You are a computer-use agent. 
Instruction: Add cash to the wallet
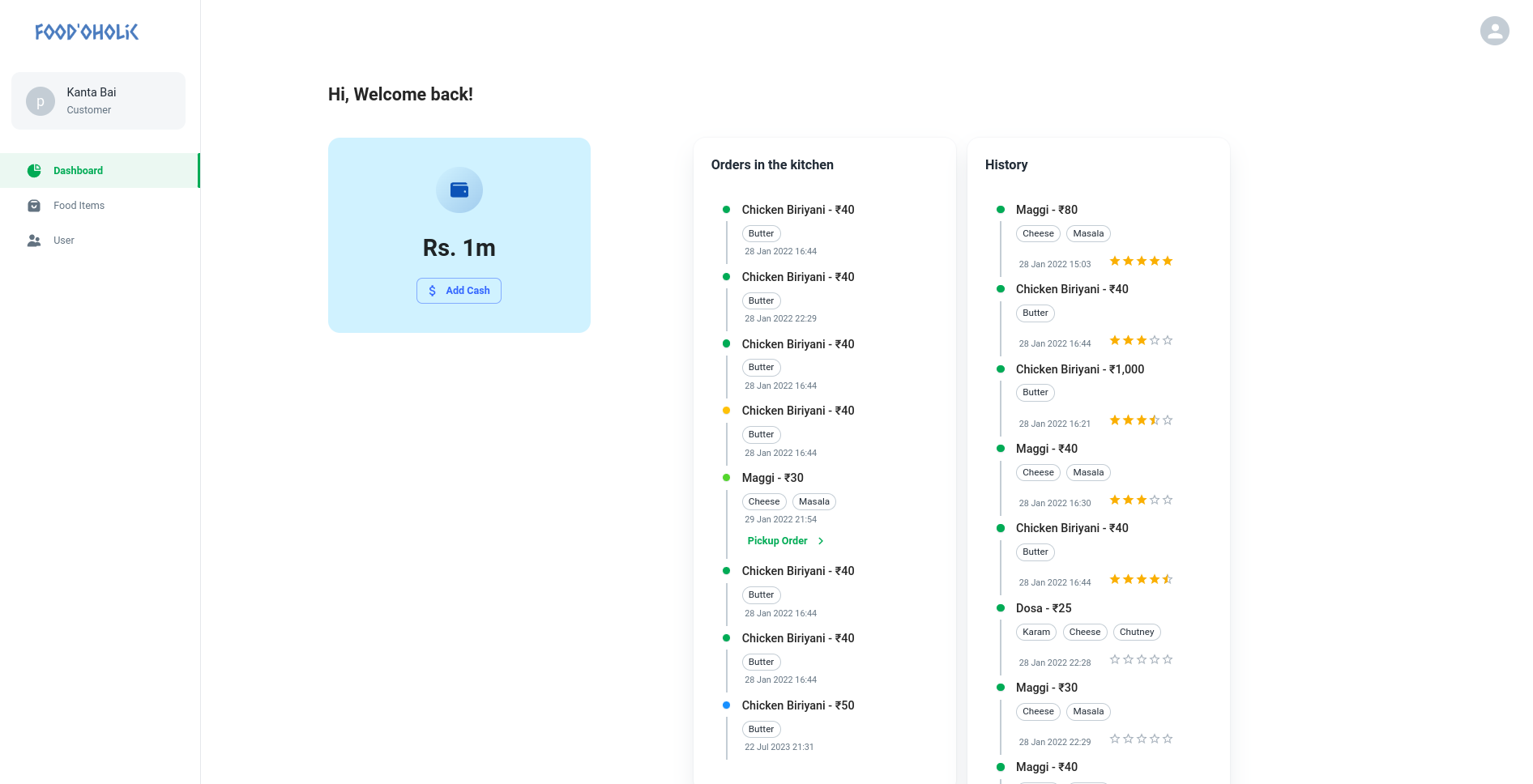(459, 291)
